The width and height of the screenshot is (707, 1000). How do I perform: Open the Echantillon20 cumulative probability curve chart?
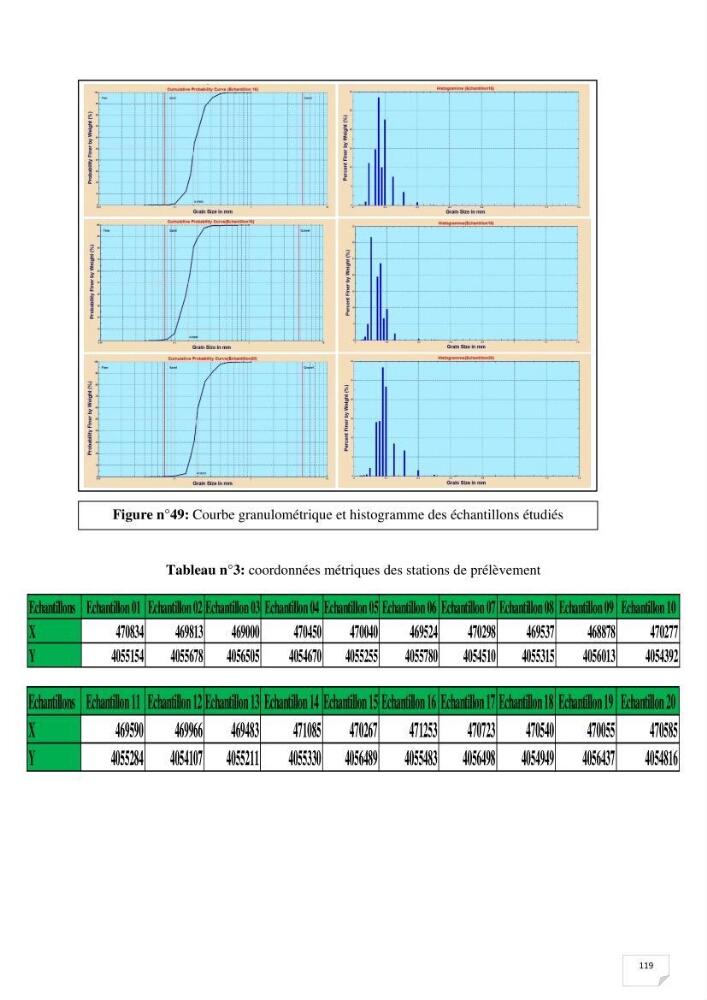click(209, 422)
